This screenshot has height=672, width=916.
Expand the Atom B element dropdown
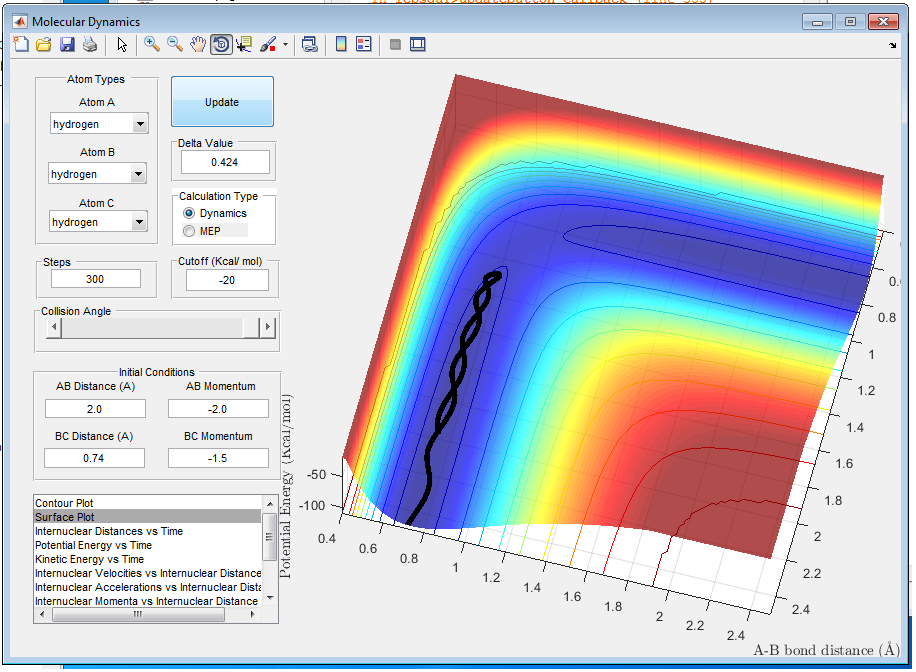138,174
